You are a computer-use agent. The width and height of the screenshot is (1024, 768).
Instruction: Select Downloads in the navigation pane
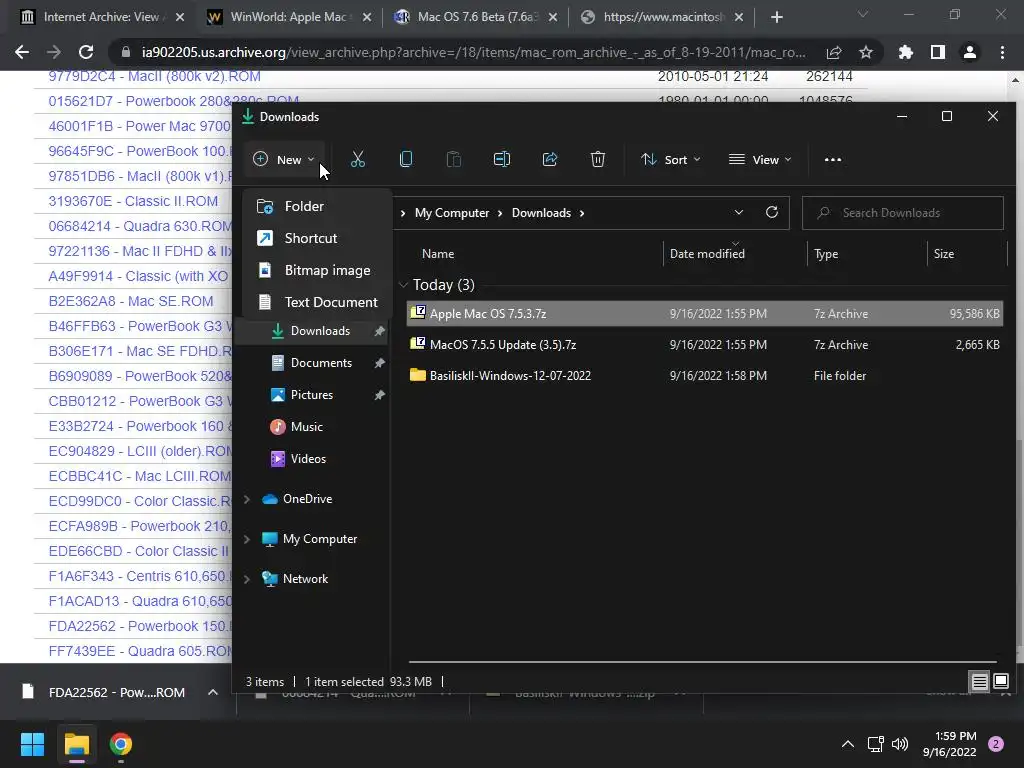tap(320, 330)
